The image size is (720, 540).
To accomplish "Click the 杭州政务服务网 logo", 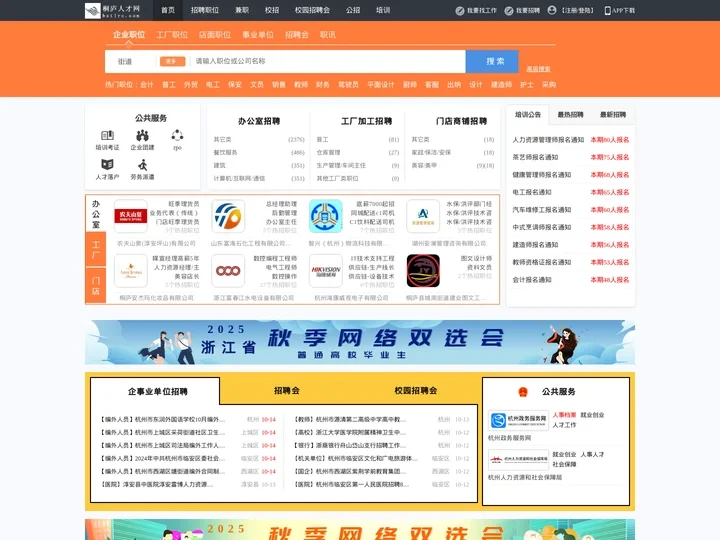I will click(x=518, y=420).
